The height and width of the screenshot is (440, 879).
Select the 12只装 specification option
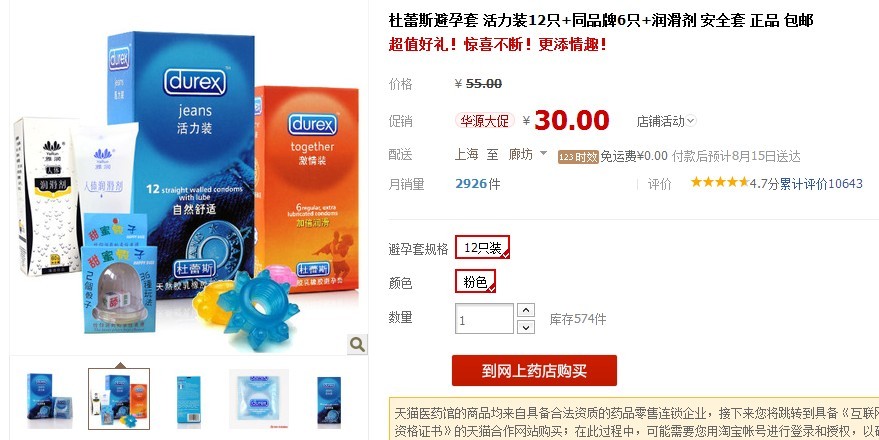coord(482,247)
